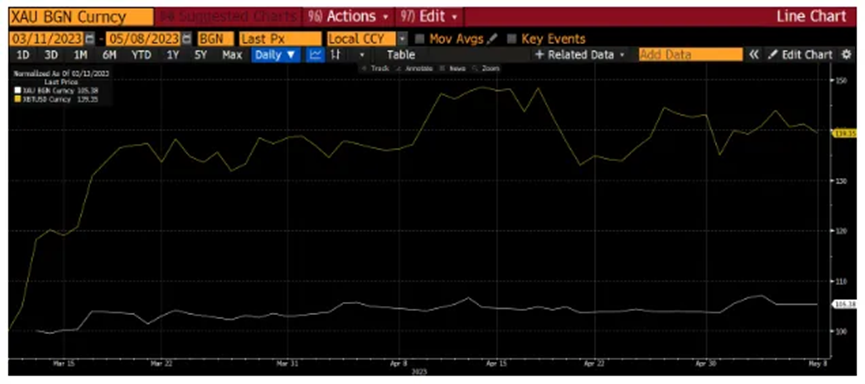The height and width of the screenshot is (384, 865).
Task: Expand the Local CCY dropdown arrow
Action: [x=403, y=39]
